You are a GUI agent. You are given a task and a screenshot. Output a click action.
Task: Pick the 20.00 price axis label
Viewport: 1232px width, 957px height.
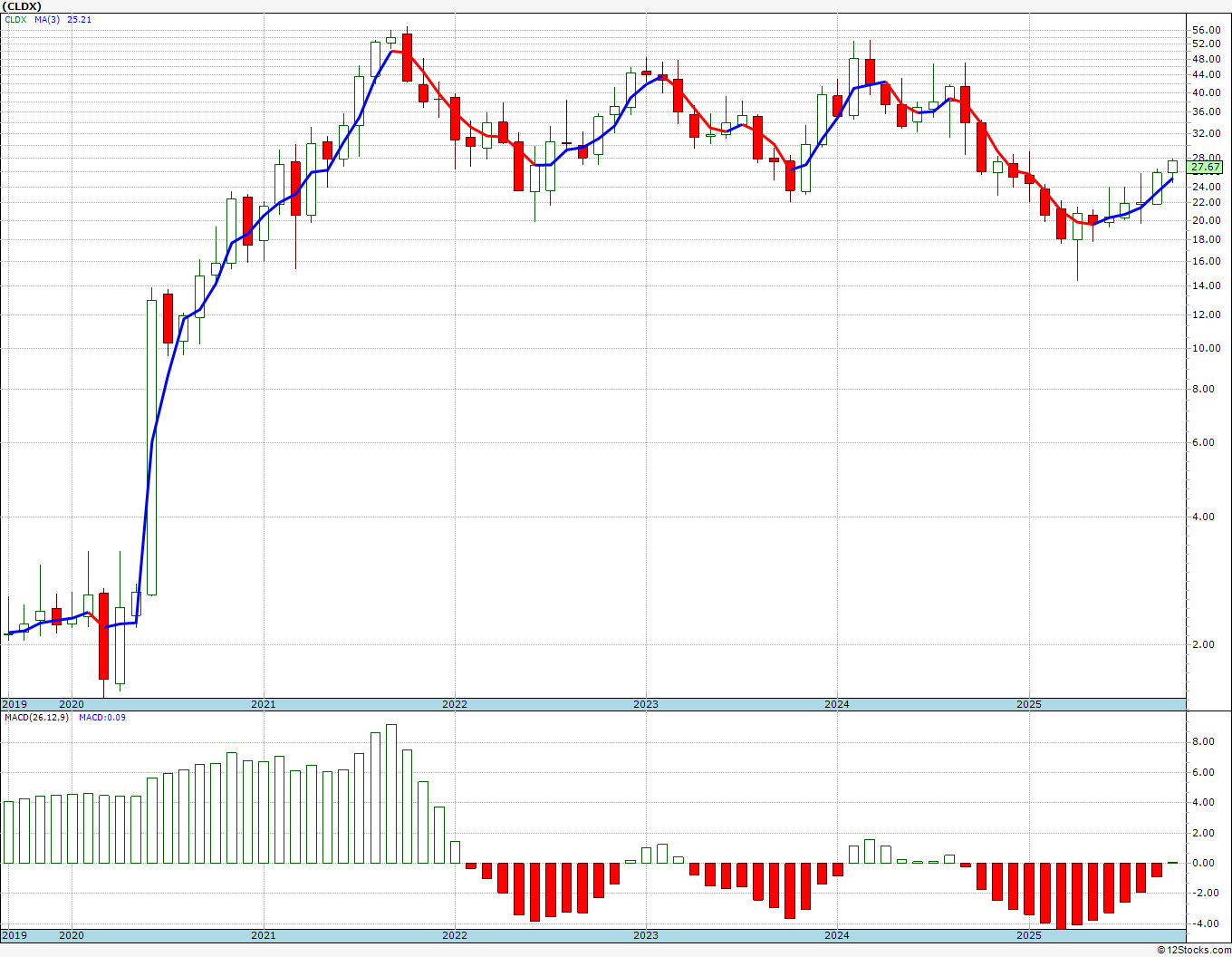point(1206,221)
